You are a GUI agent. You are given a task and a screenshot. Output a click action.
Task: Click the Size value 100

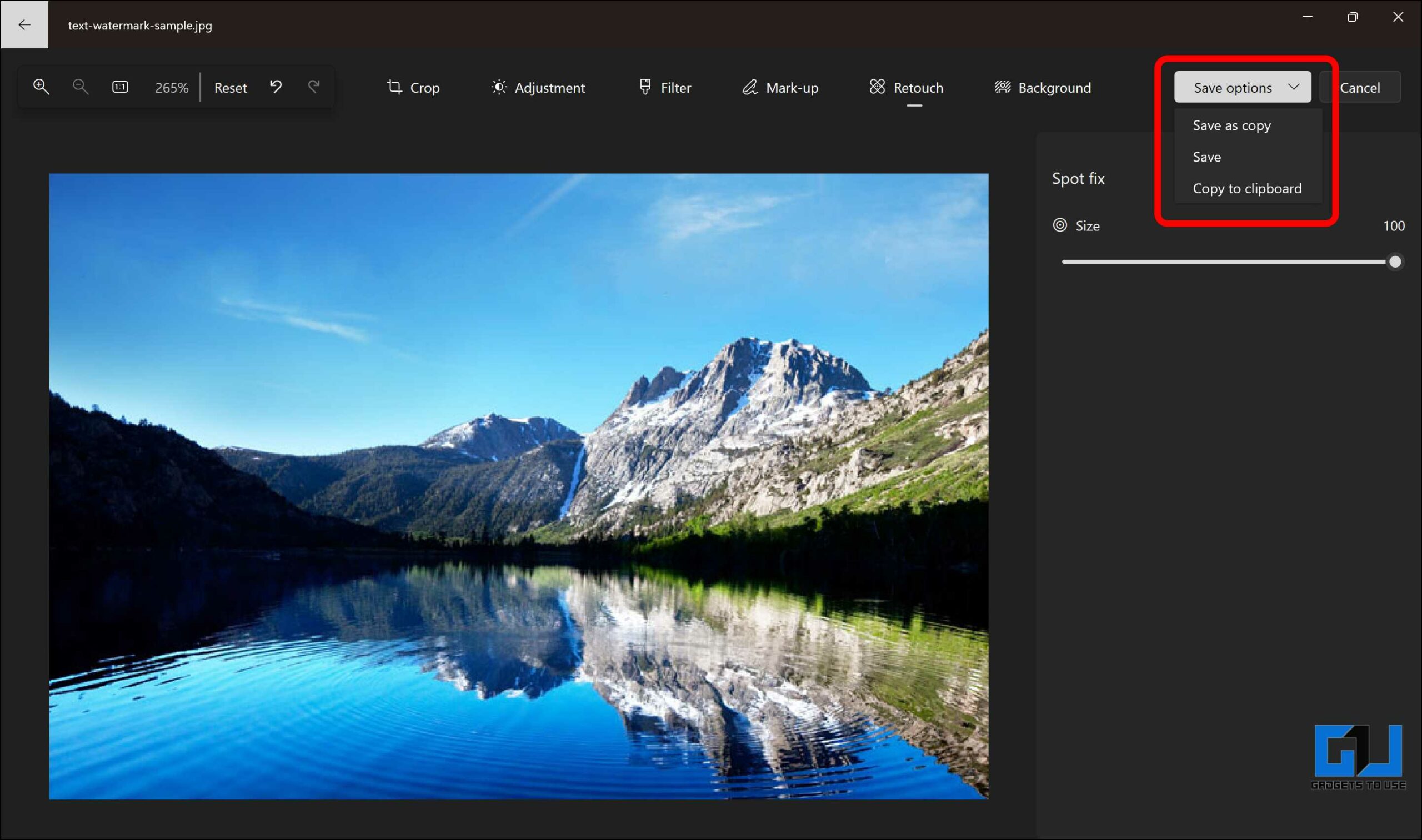[1394, 226]
